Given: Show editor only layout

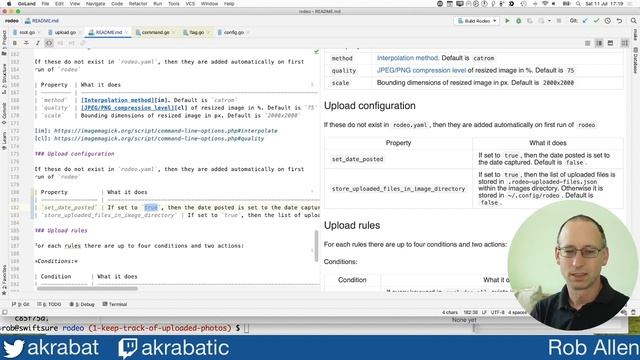Looking at the screenshot, I should pyautogui.click(x=588, y=43).
